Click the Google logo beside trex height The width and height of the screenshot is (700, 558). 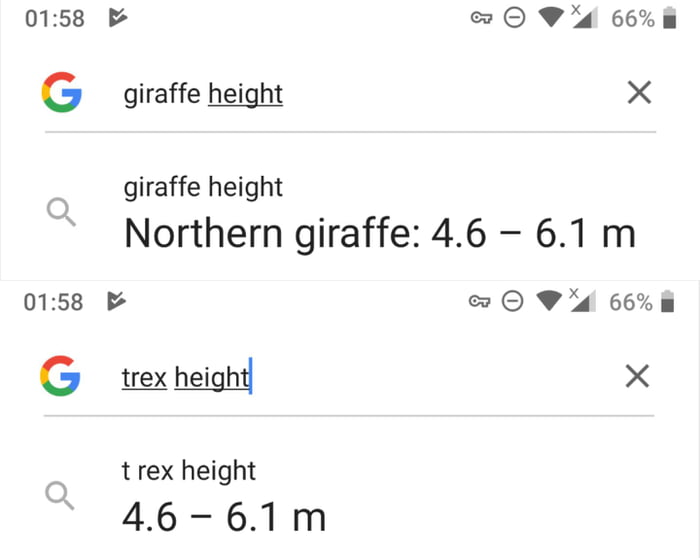point(61,377)
